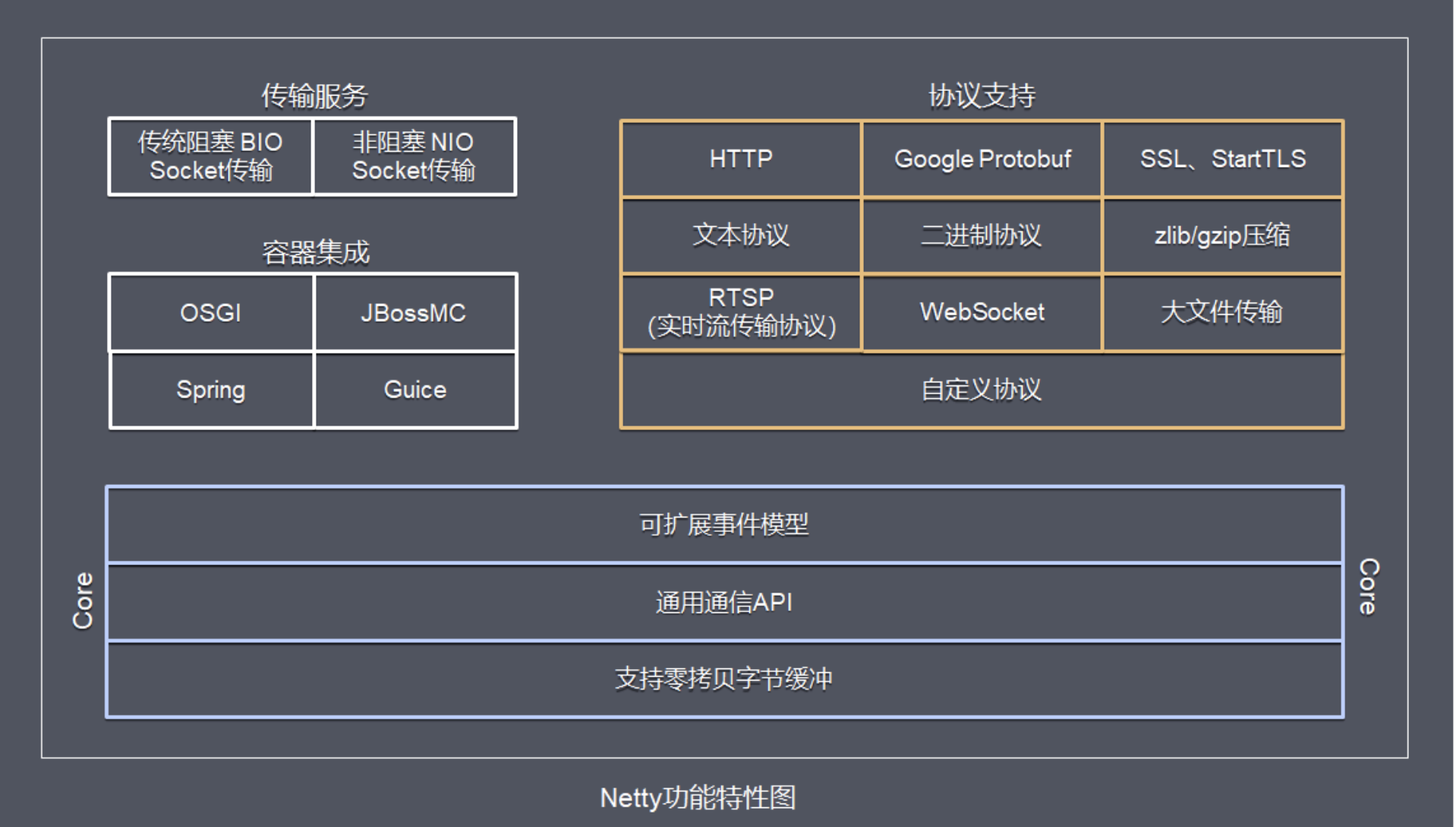
Task: Select the RTSP (实时流传输协议) cell
Action: click(741, 312)
